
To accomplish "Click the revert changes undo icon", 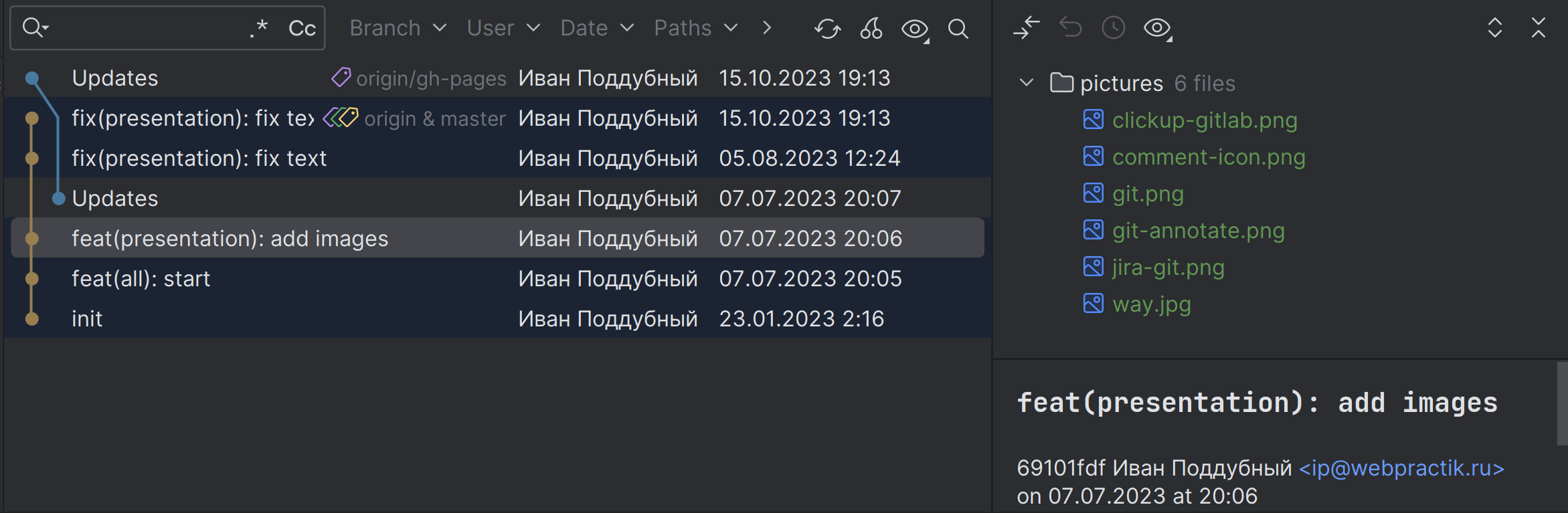I will [1070, 28].
